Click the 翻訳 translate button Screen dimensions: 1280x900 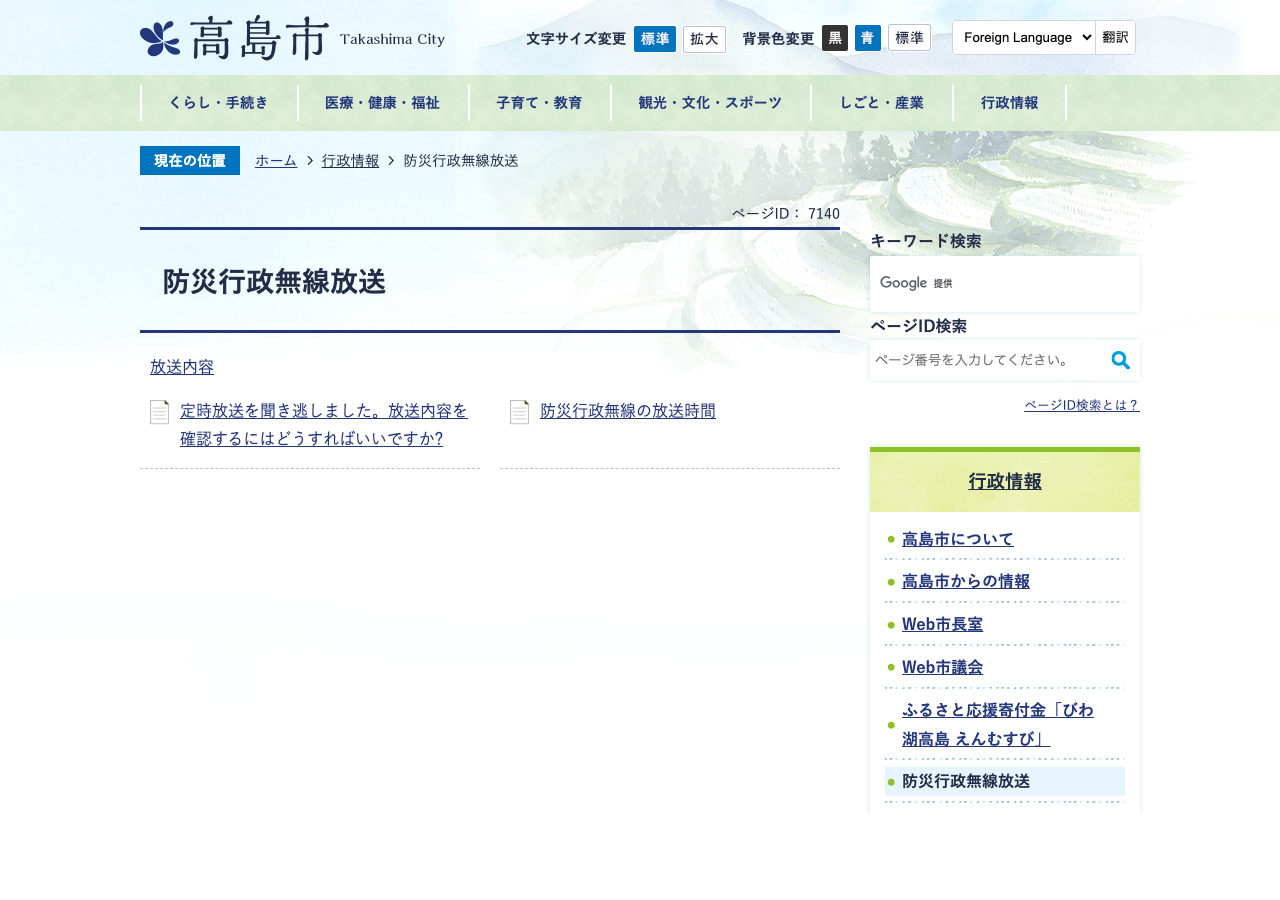click(x=1115, y=37)
